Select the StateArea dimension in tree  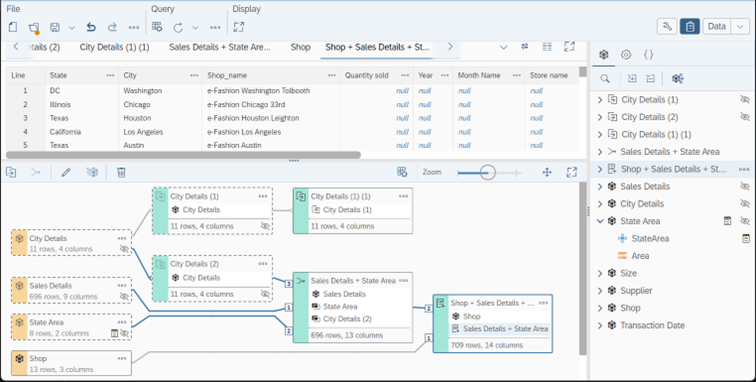coord(650,239)
